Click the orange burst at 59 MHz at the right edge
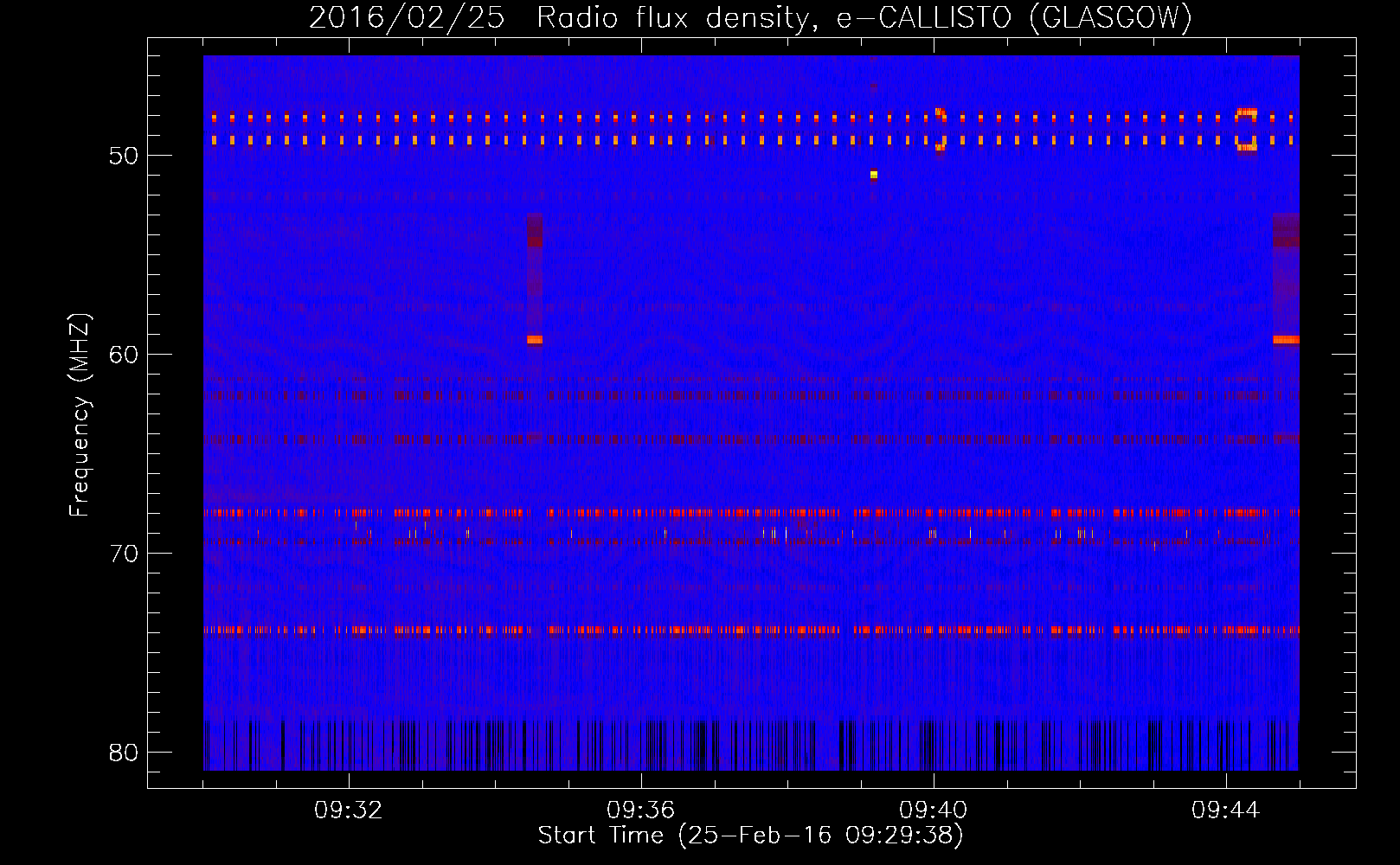 pyautogui.click(x=1286, y=340)
